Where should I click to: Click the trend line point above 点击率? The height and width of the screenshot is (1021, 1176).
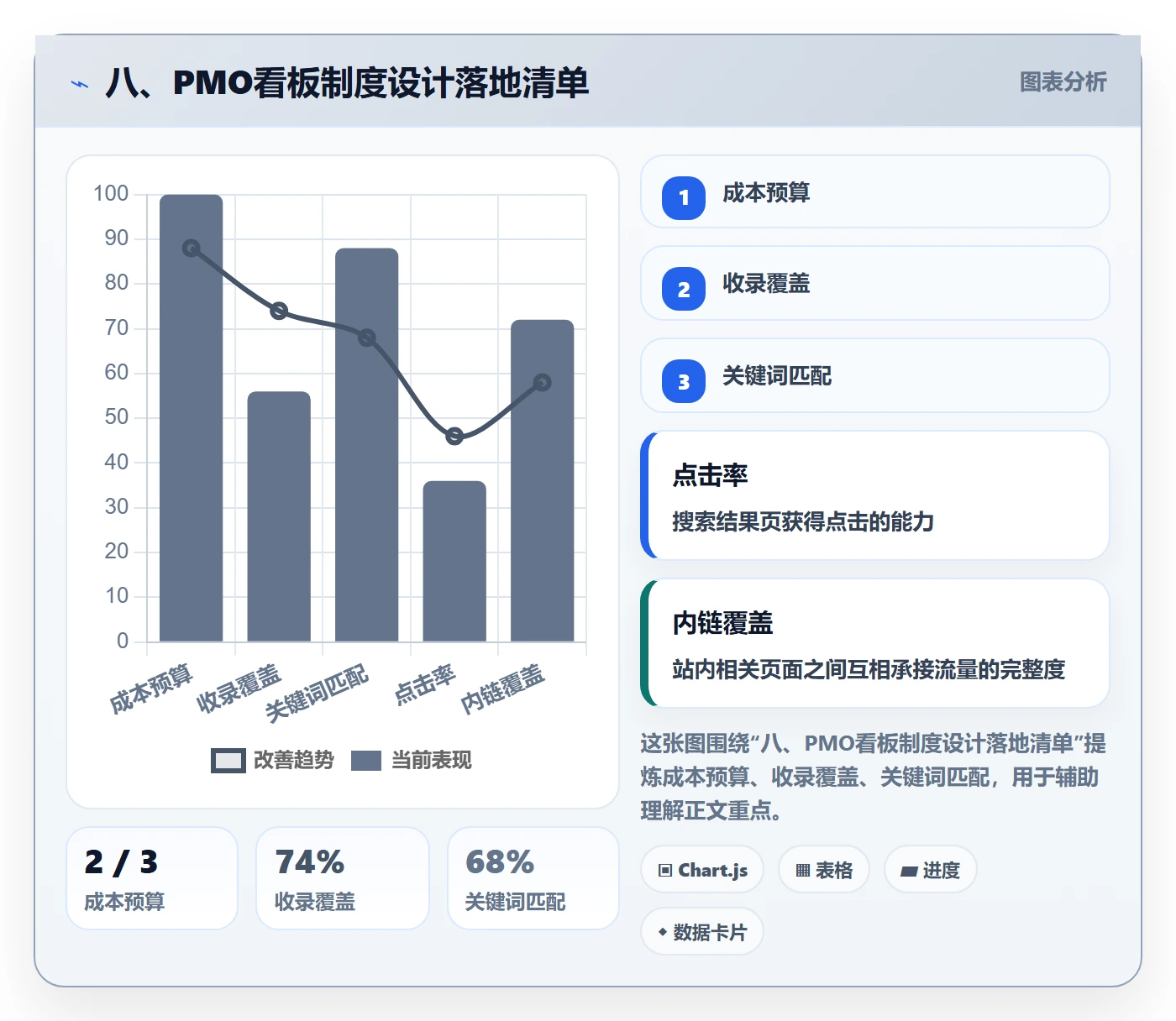click(454, 436)
